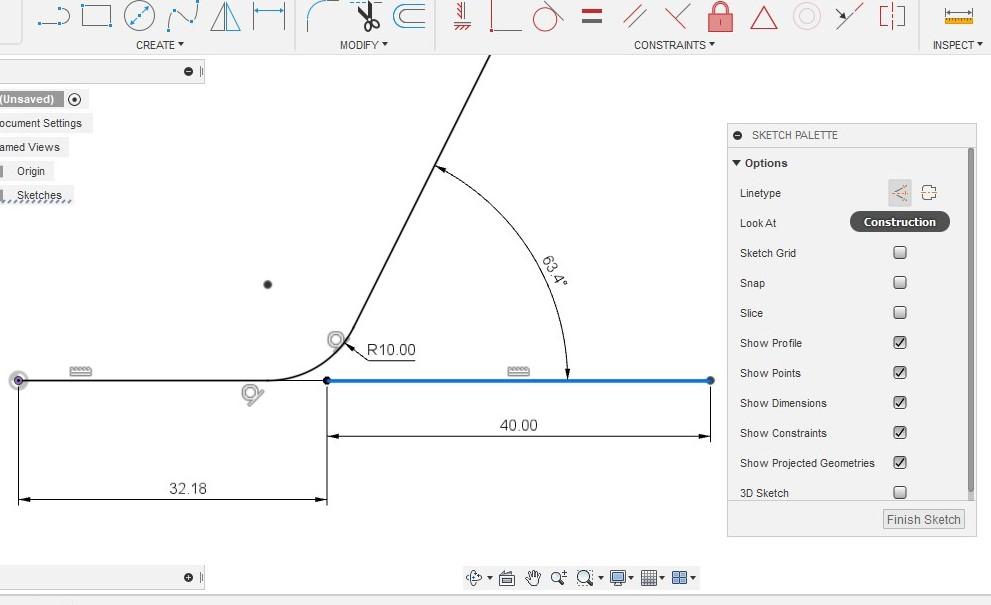Enable the Slice checkbox
Viewport: 991px width, 605px height.
click(900, 312)
